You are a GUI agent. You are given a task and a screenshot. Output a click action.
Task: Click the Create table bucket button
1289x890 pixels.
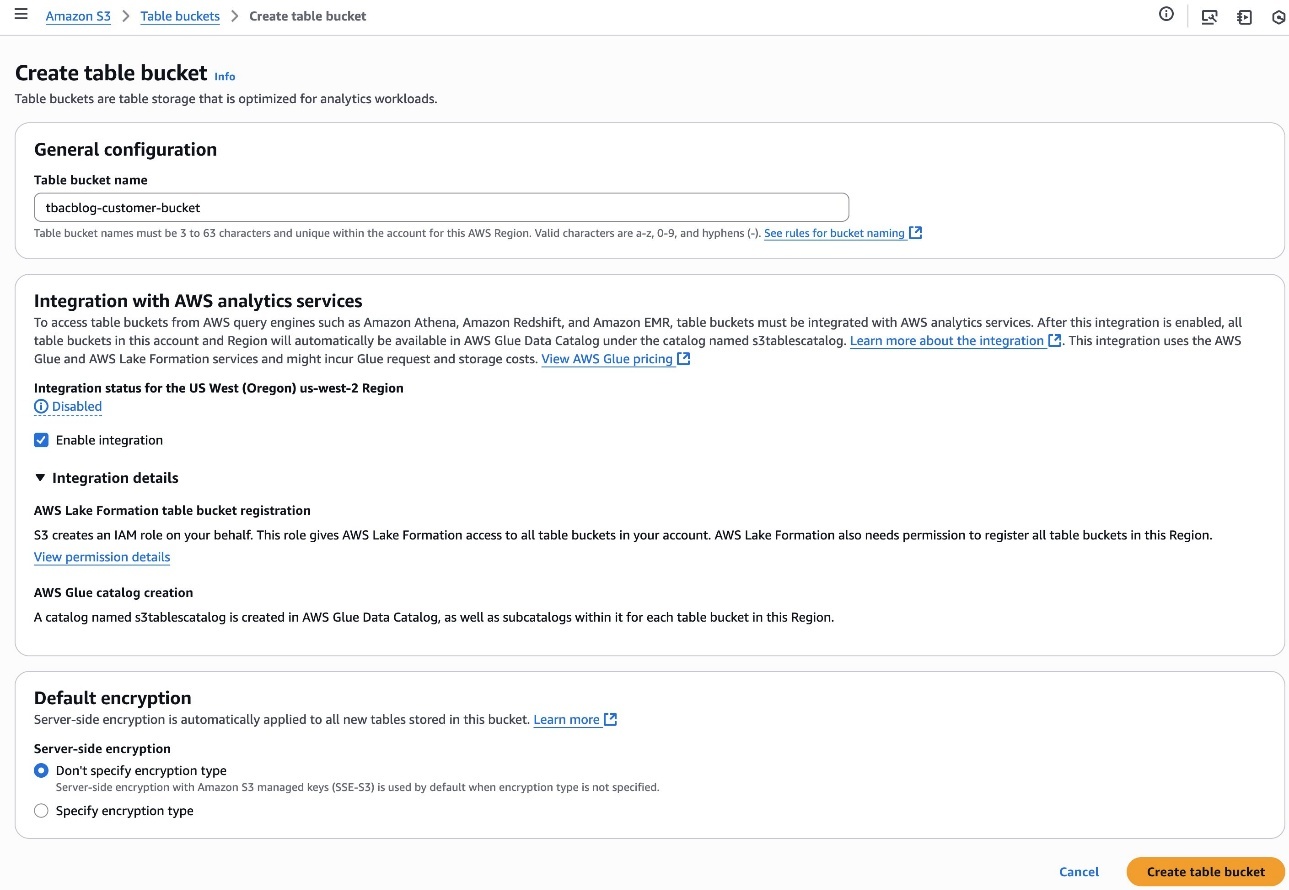(x=1205, y=872)
